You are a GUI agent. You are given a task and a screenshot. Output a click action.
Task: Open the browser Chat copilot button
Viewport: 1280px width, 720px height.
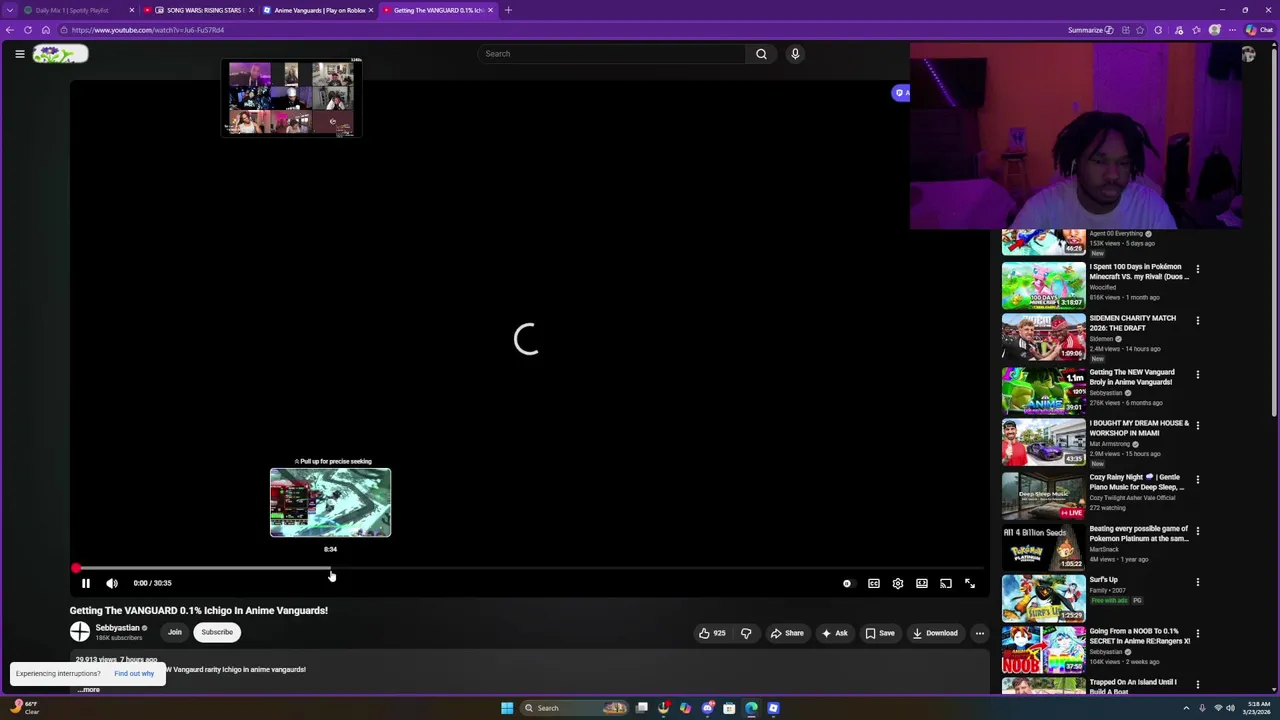pos(1258,30)
